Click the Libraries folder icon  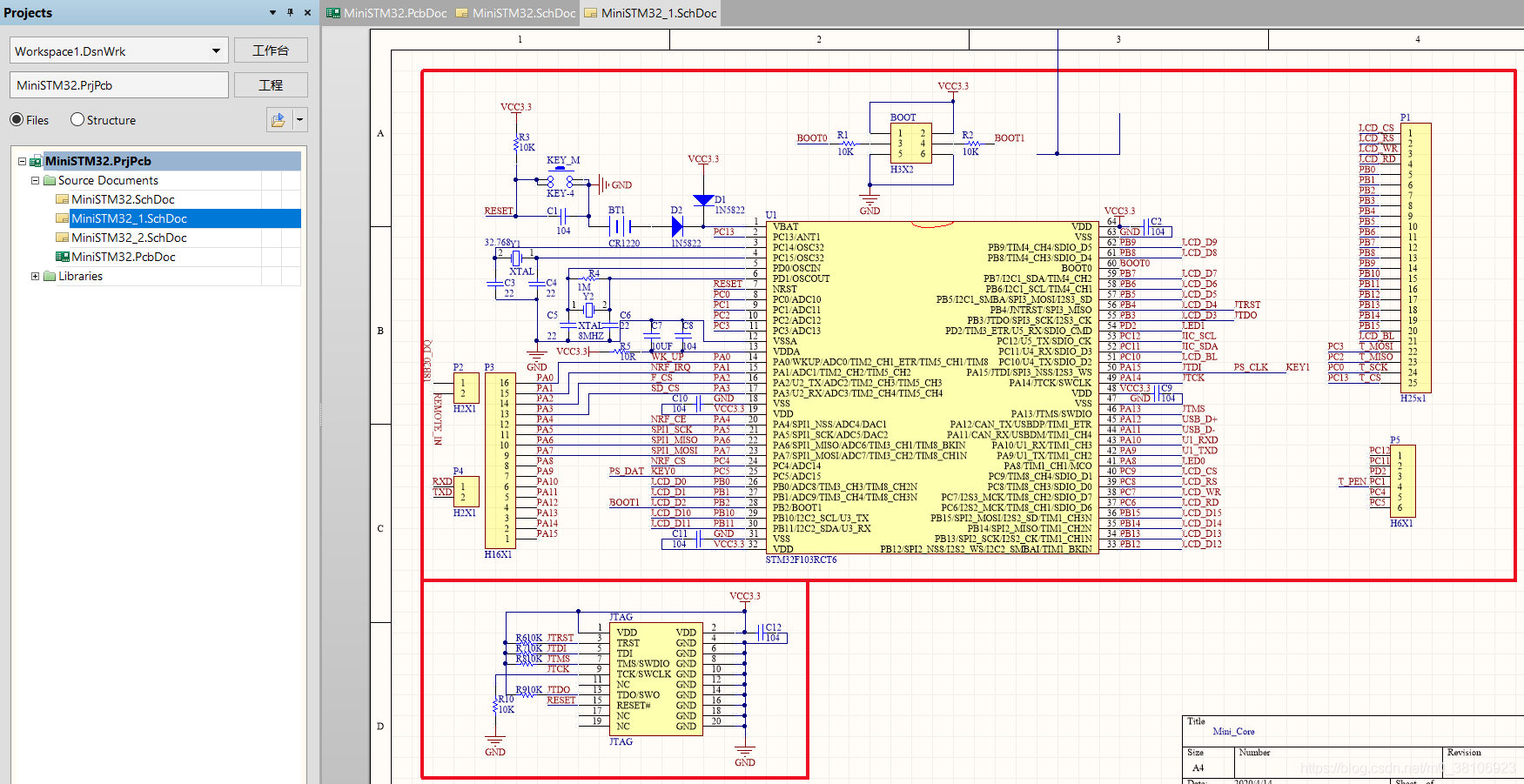click(50, 276)
